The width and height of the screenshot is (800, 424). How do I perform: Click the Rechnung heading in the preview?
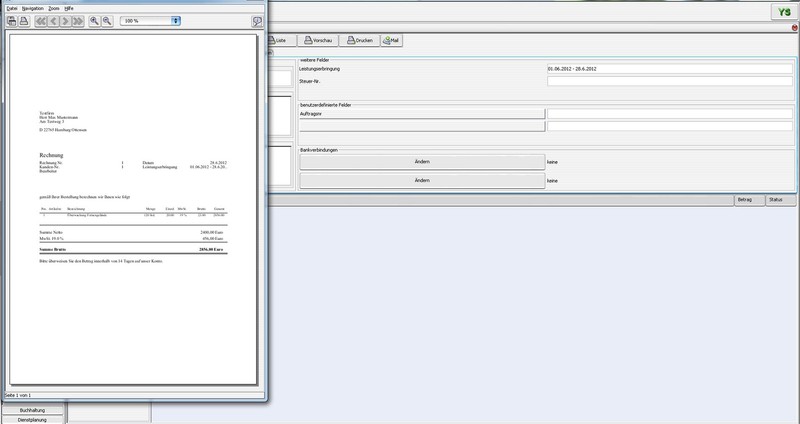(x=52, y=155)
